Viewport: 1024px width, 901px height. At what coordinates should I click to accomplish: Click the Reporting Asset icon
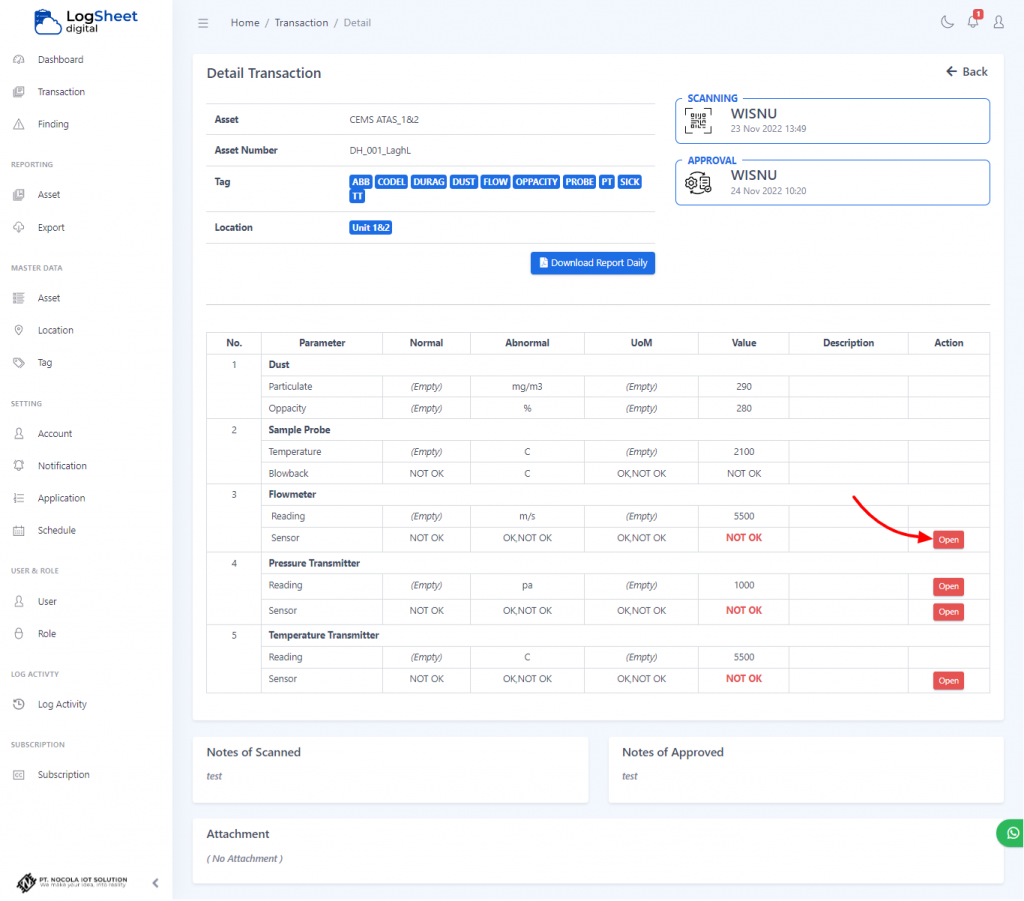coord(19,195)
